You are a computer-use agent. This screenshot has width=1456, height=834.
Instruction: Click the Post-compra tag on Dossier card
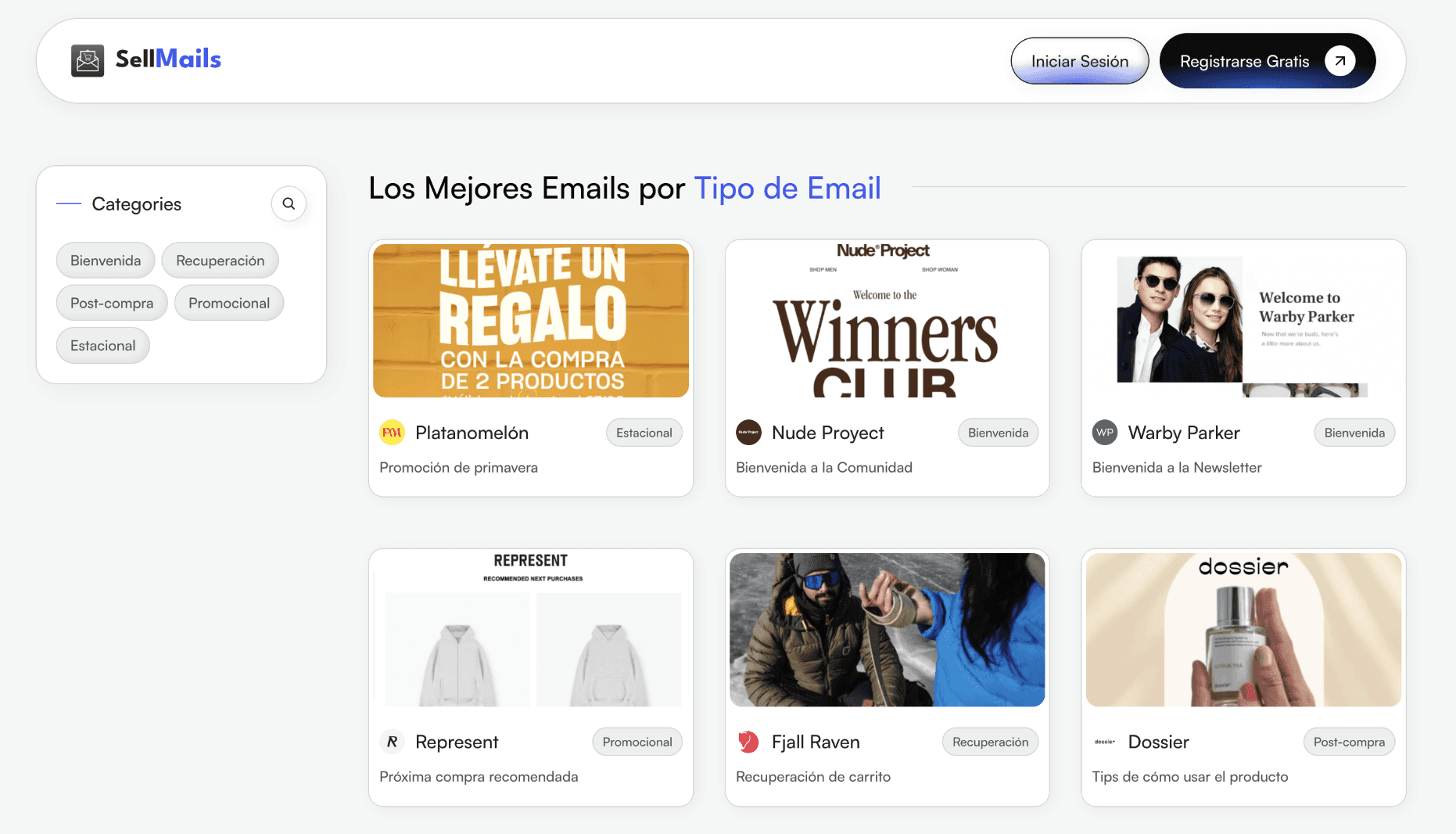[x=1350, y=742]
